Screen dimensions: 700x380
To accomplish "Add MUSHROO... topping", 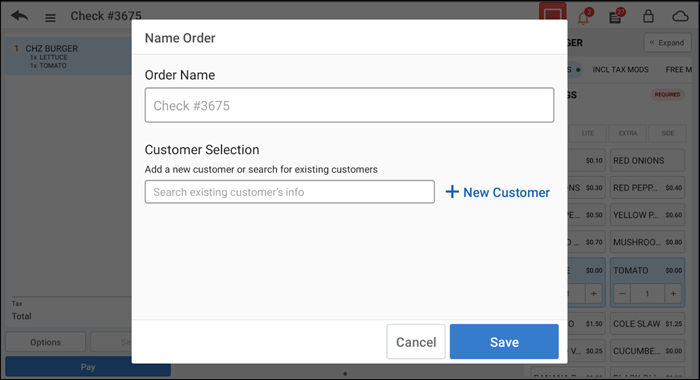I will point(647,242).
